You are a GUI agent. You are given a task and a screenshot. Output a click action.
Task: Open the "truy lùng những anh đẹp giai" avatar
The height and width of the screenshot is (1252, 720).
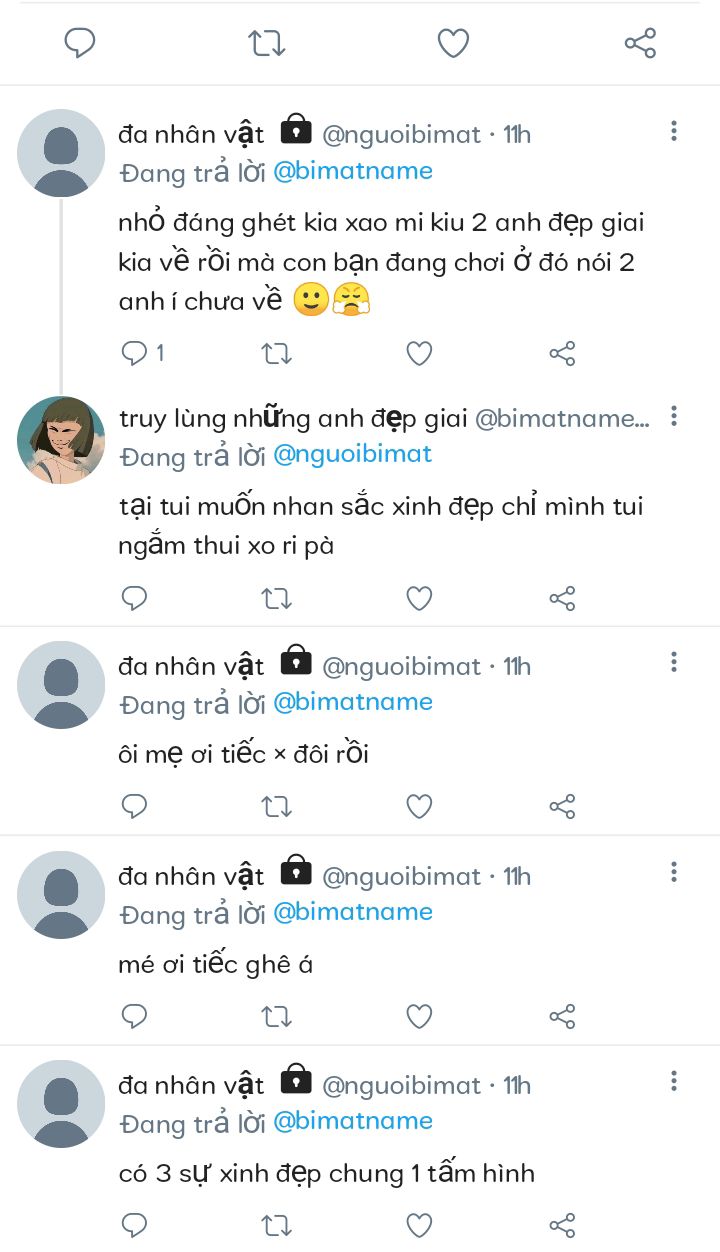[61, 440]
